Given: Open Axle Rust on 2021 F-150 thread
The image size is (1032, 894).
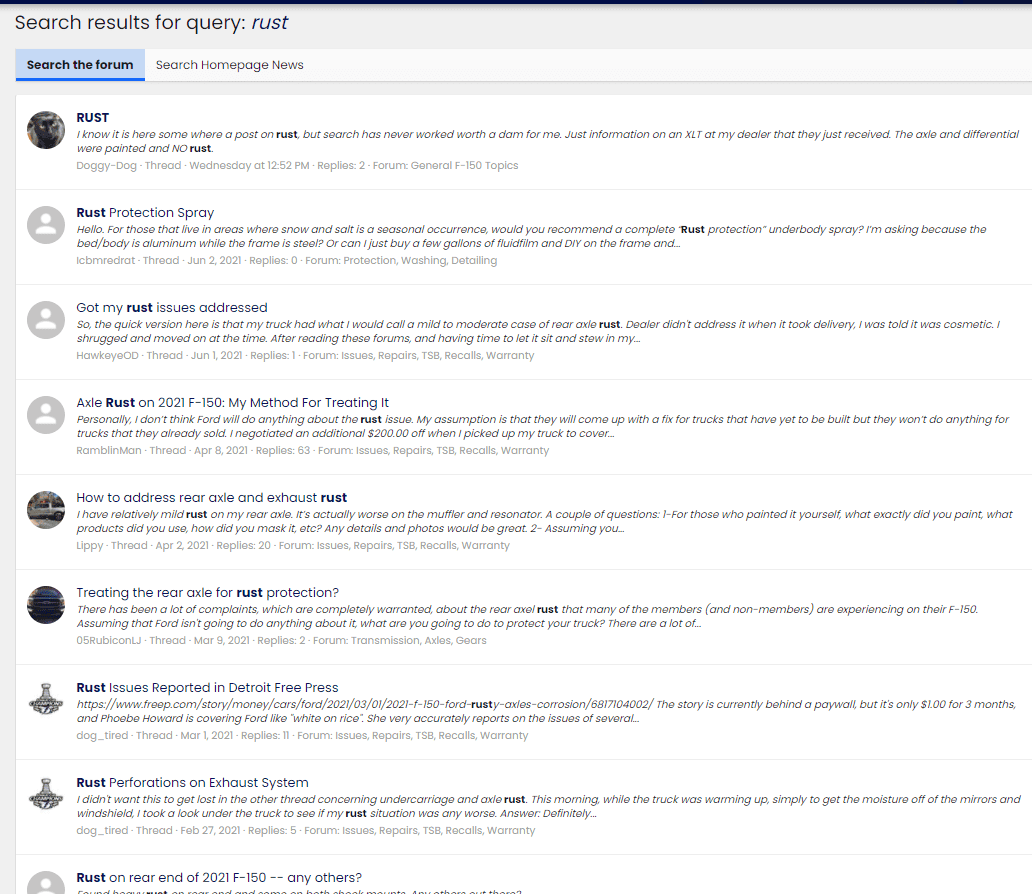Looking at the screenshot, I should point(232,402).
